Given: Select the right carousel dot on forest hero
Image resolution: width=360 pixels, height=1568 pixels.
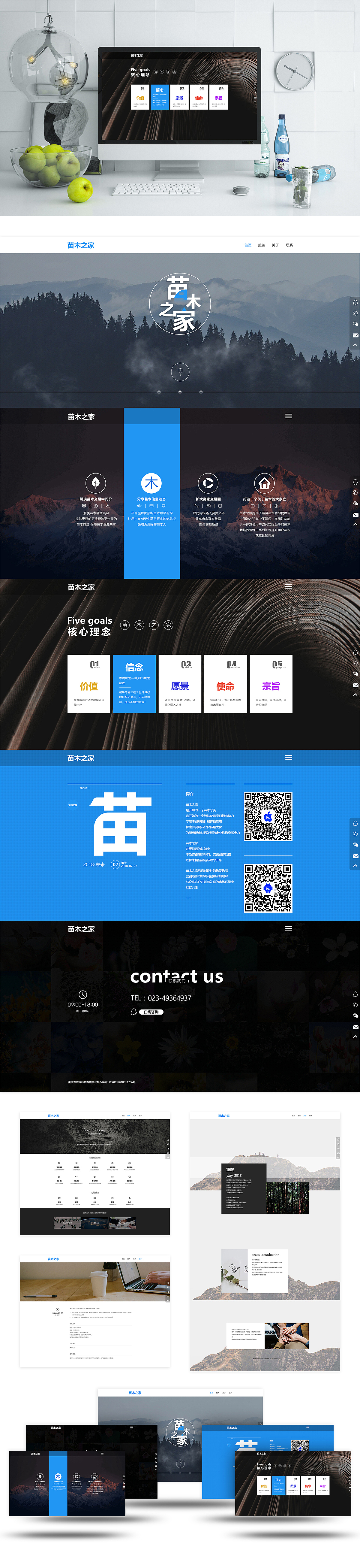Looking at the screenshot, I should 201,392.
